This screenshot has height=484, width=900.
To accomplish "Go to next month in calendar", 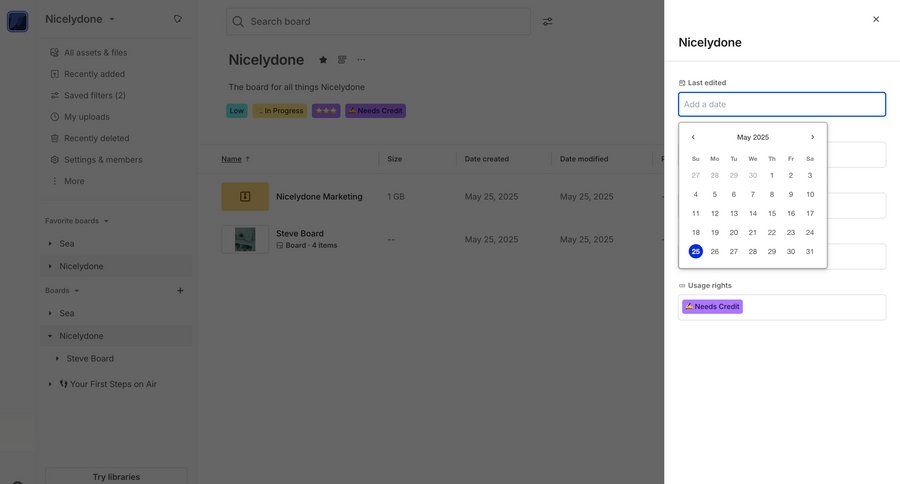I will 813,137.
